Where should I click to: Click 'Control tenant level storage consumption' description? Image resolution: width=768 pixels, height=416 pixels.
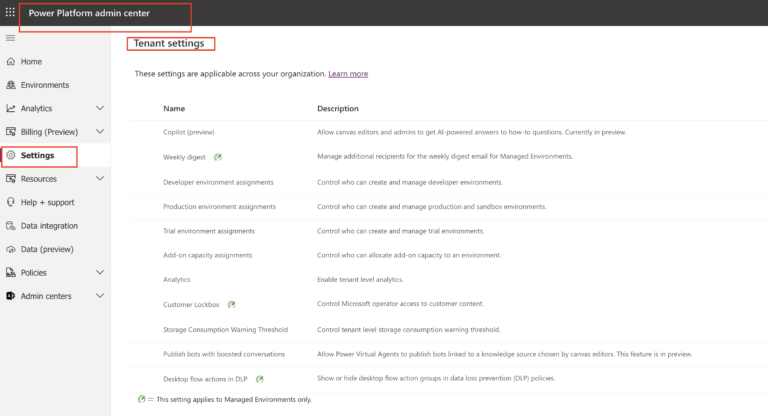(x=408, y=329)
